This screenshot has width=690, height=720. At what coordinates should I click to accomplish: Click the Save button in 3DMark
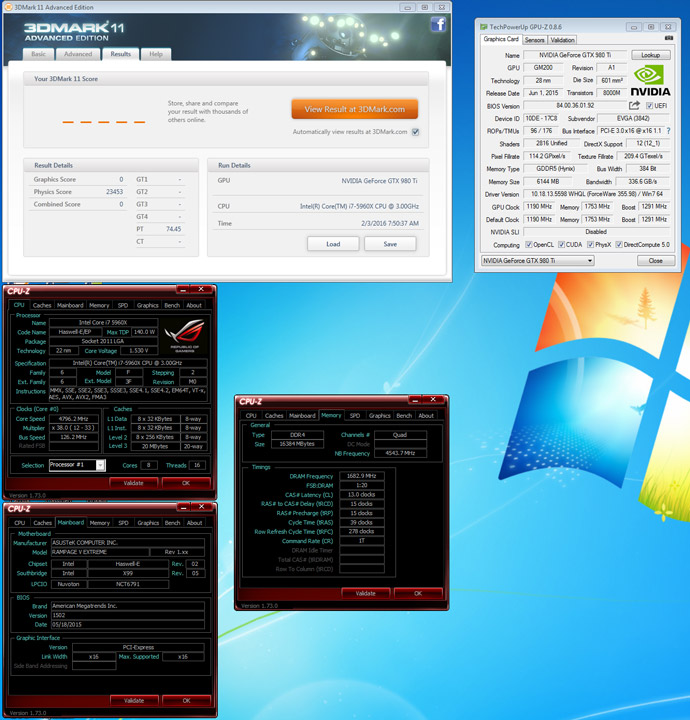[x=390, y=244]
